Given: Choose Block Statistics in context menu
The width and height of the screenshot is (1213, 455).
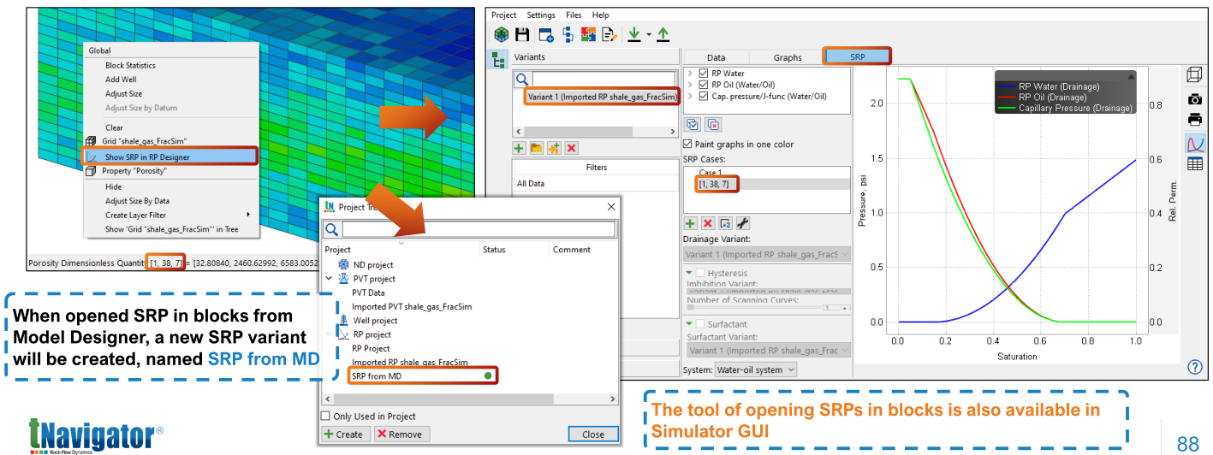Looking at the screenshot, I should click(131, 65).
